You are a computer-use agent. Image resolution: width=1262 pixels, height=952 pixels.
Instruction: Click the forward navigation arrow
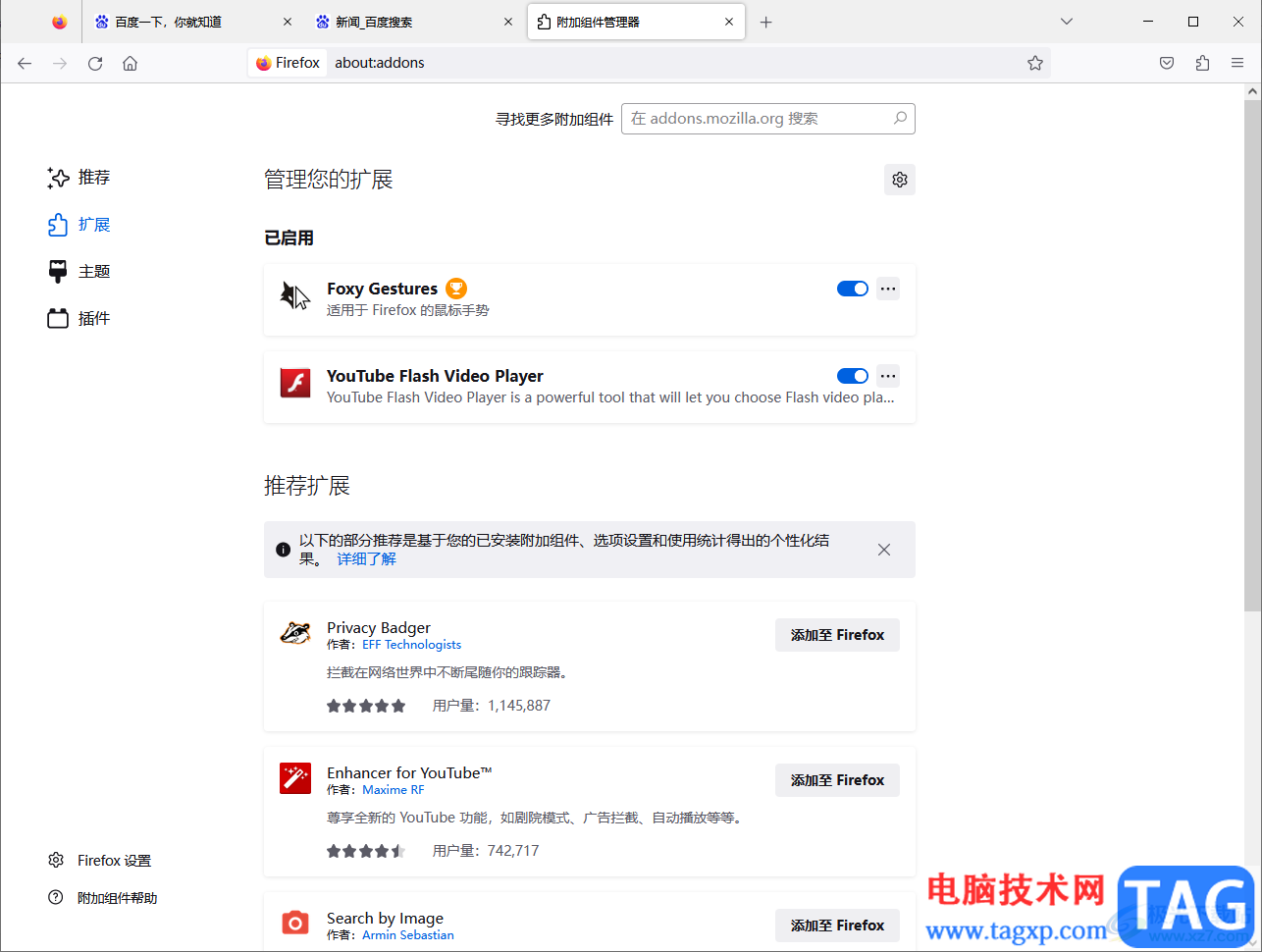(60, 63)
